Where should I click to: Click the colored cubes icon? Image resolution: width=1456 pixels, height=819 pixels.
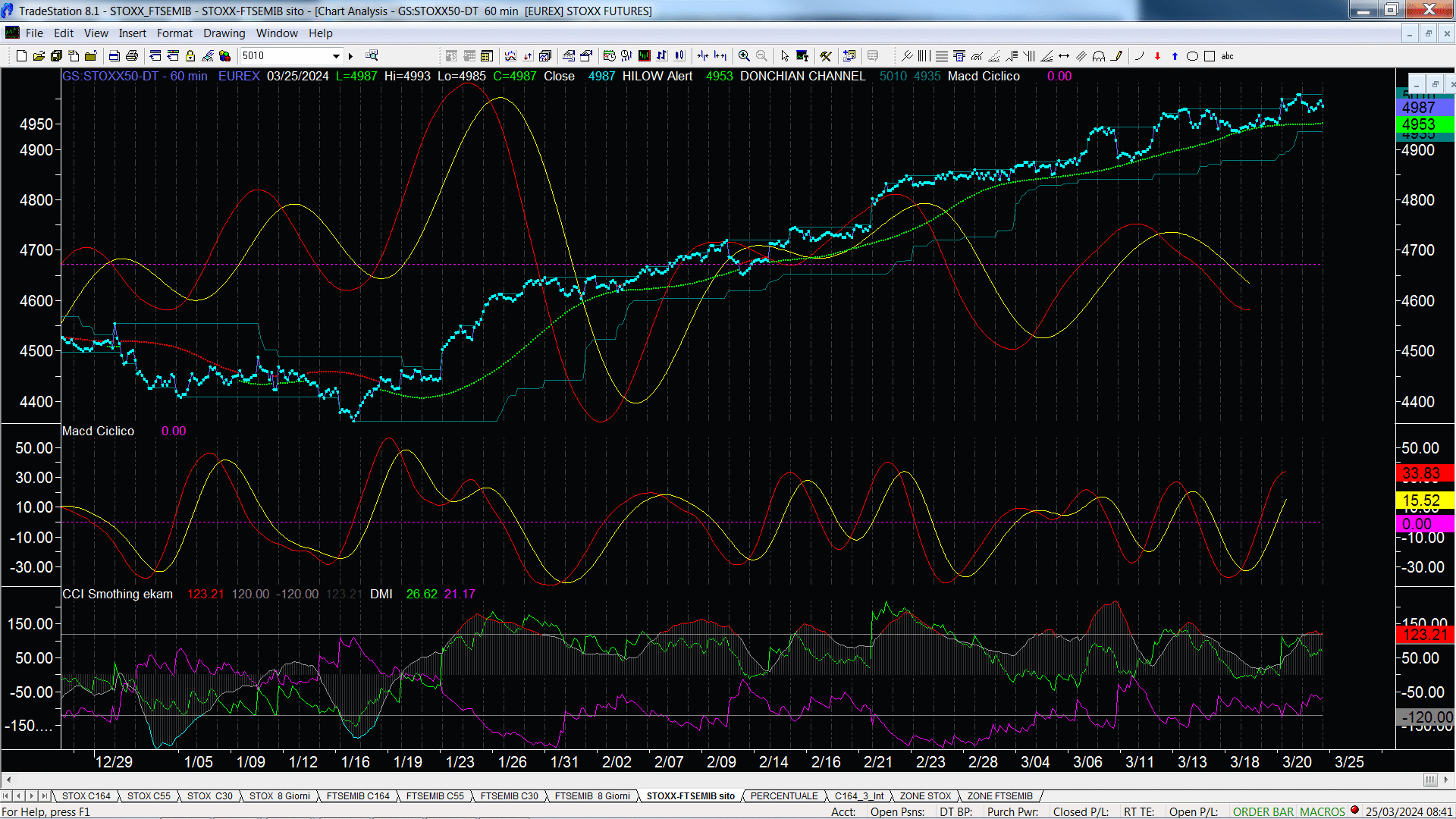click(x=225, y=56)
